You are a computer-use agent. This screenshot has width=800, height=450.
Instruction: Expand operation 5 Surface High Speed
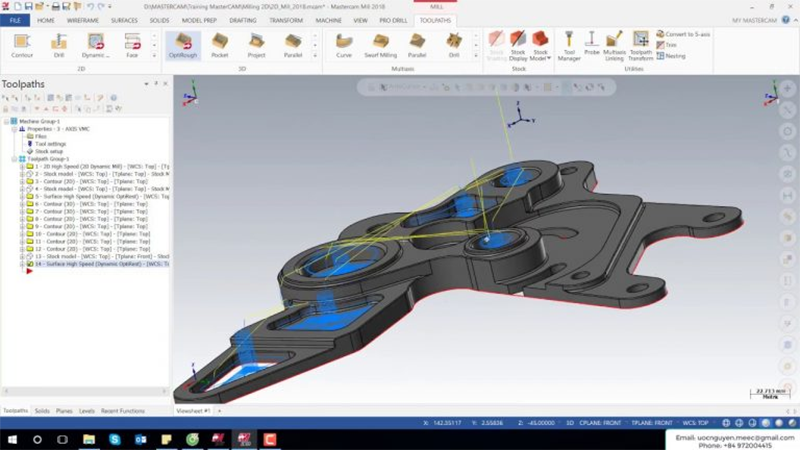(x=22, y=197)
